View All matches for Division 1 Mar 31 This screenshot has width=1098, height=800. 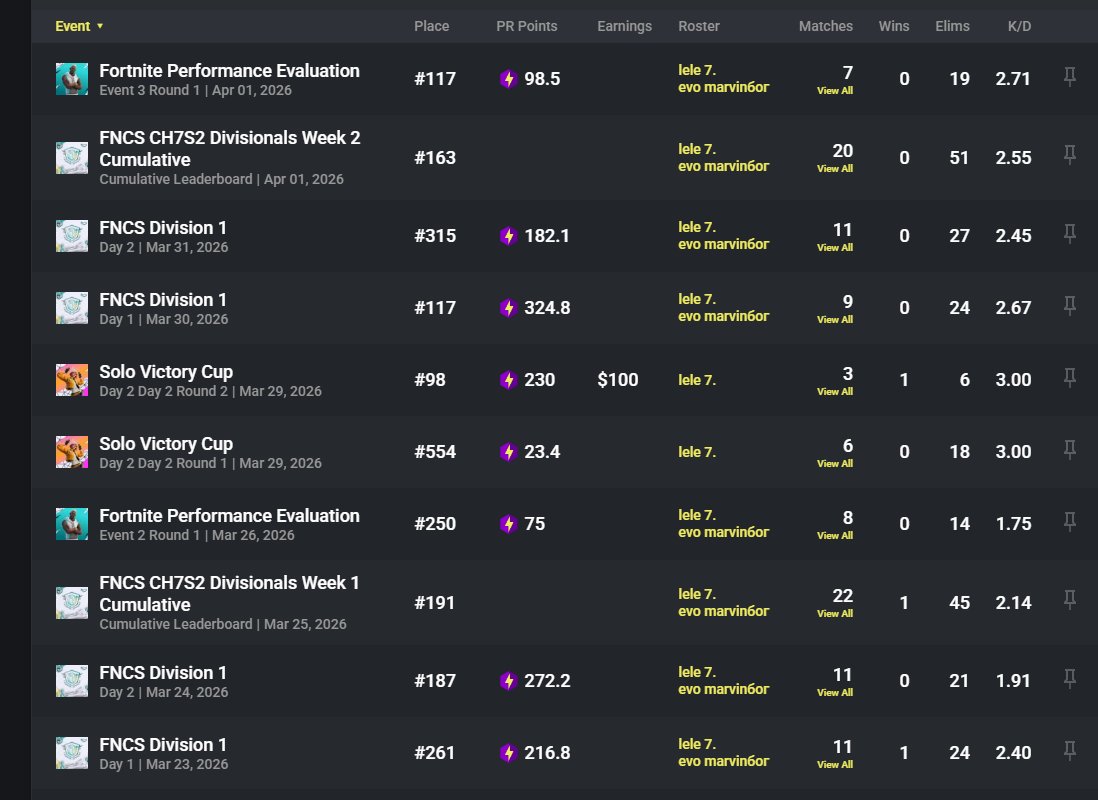[x=835, y=247]
